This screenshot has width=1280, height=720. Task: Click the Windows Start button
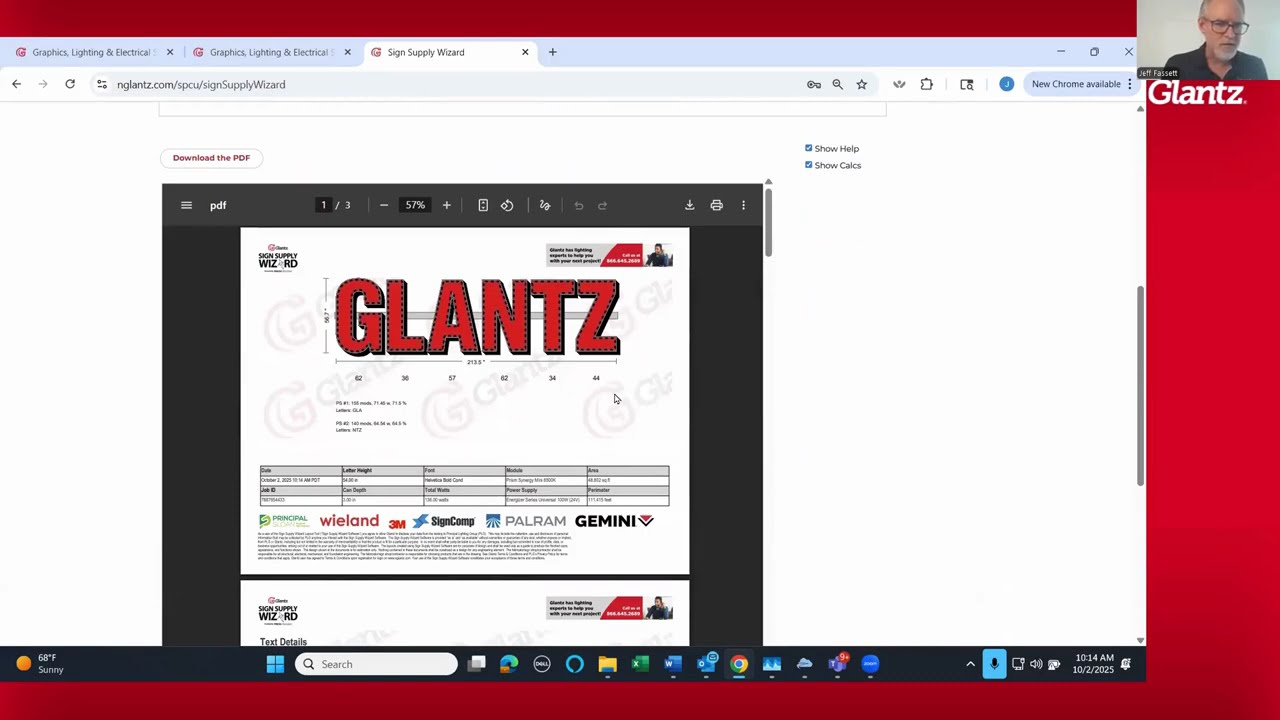[275, 664]
